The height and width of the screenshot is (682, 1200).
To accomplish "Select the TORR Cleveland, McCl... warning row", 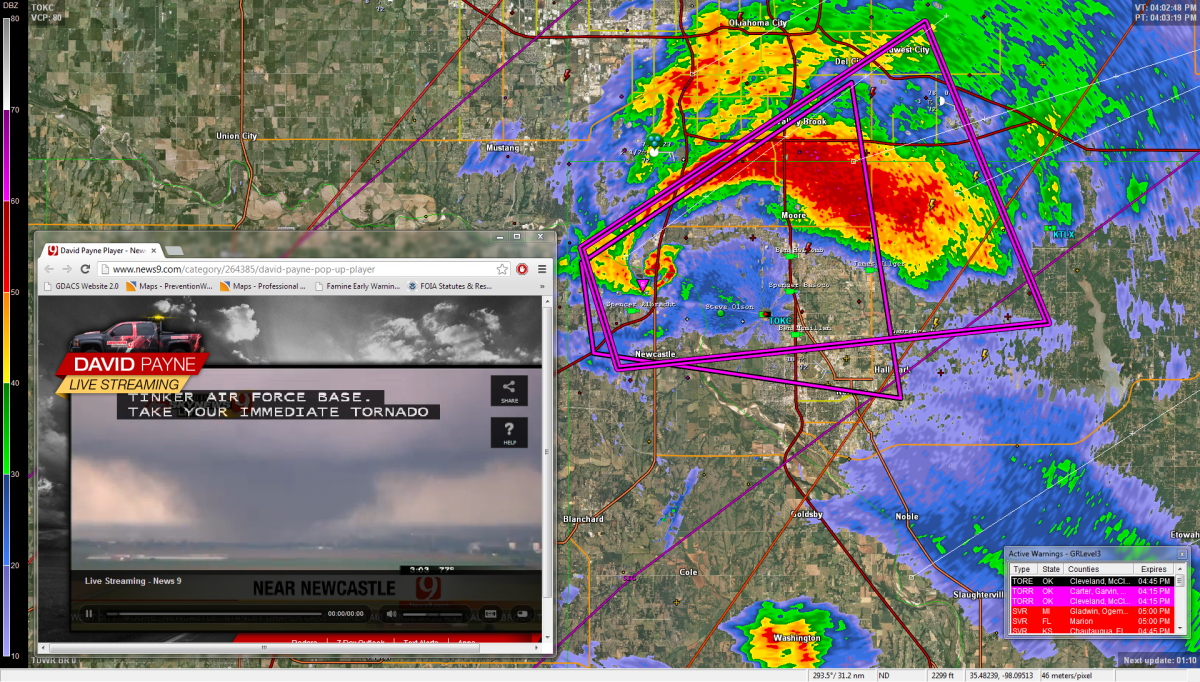I will pos(1091,601).
